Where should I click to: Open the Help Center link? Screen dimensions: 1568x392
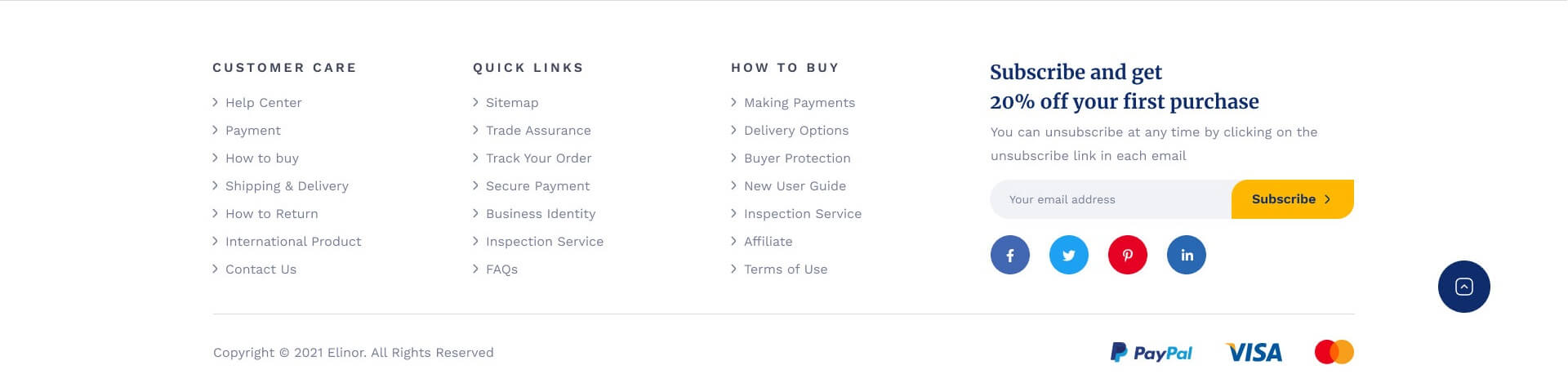click(x=263, y=103)
